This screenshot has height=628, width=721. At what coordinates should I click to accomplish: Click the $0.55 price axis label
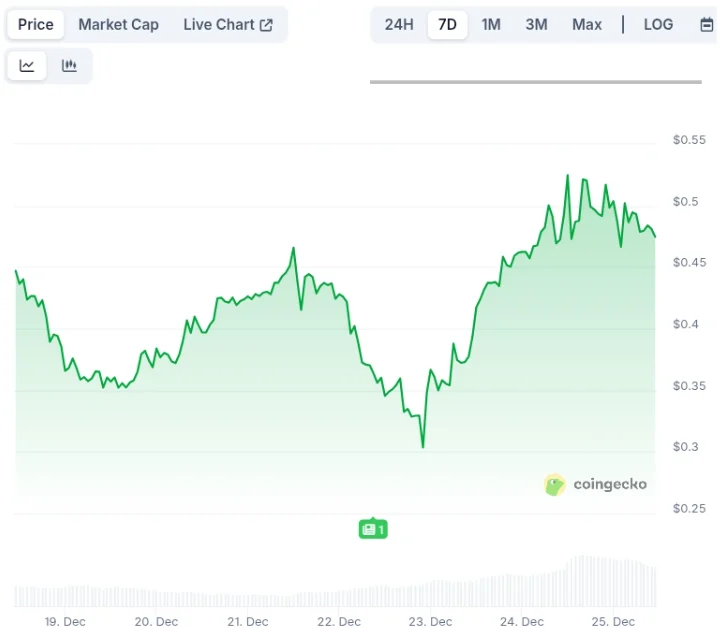pos(687,140)
